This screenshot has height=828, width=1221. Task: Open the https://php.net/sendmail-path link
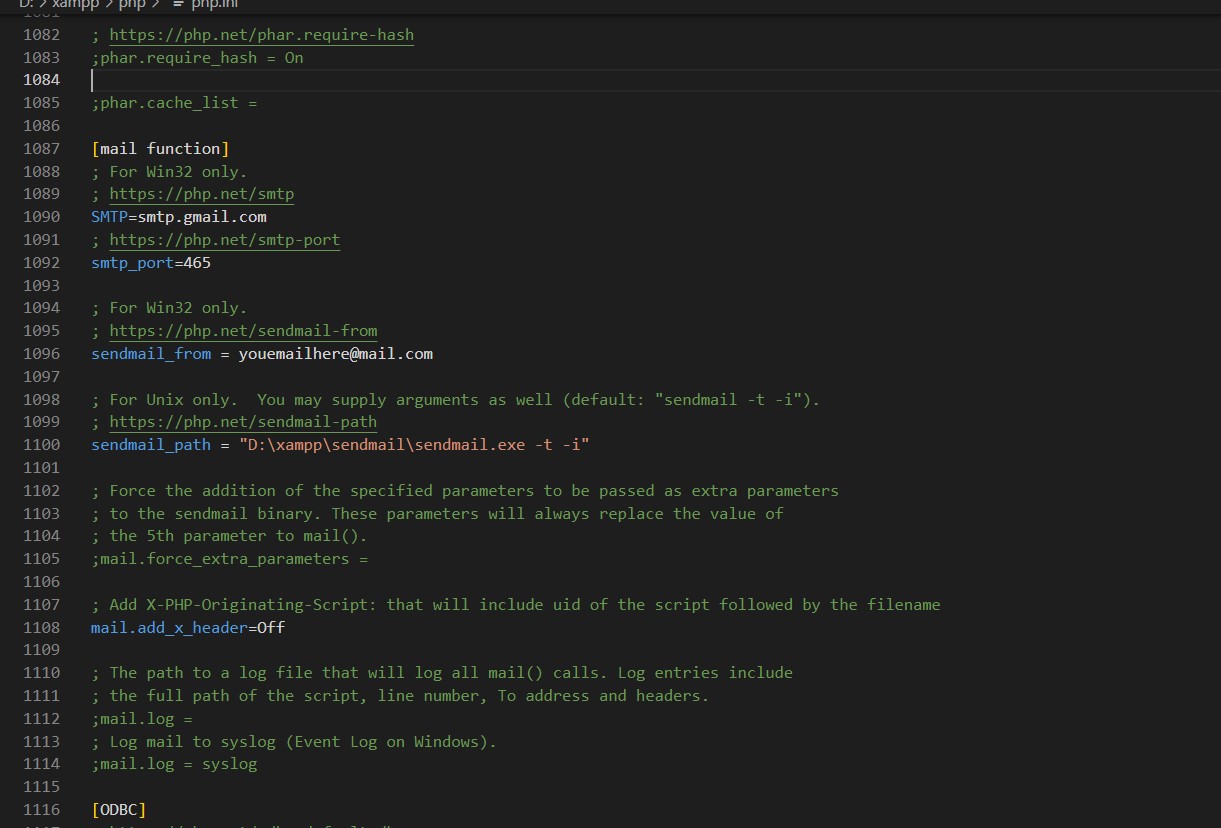coord(242,422)
